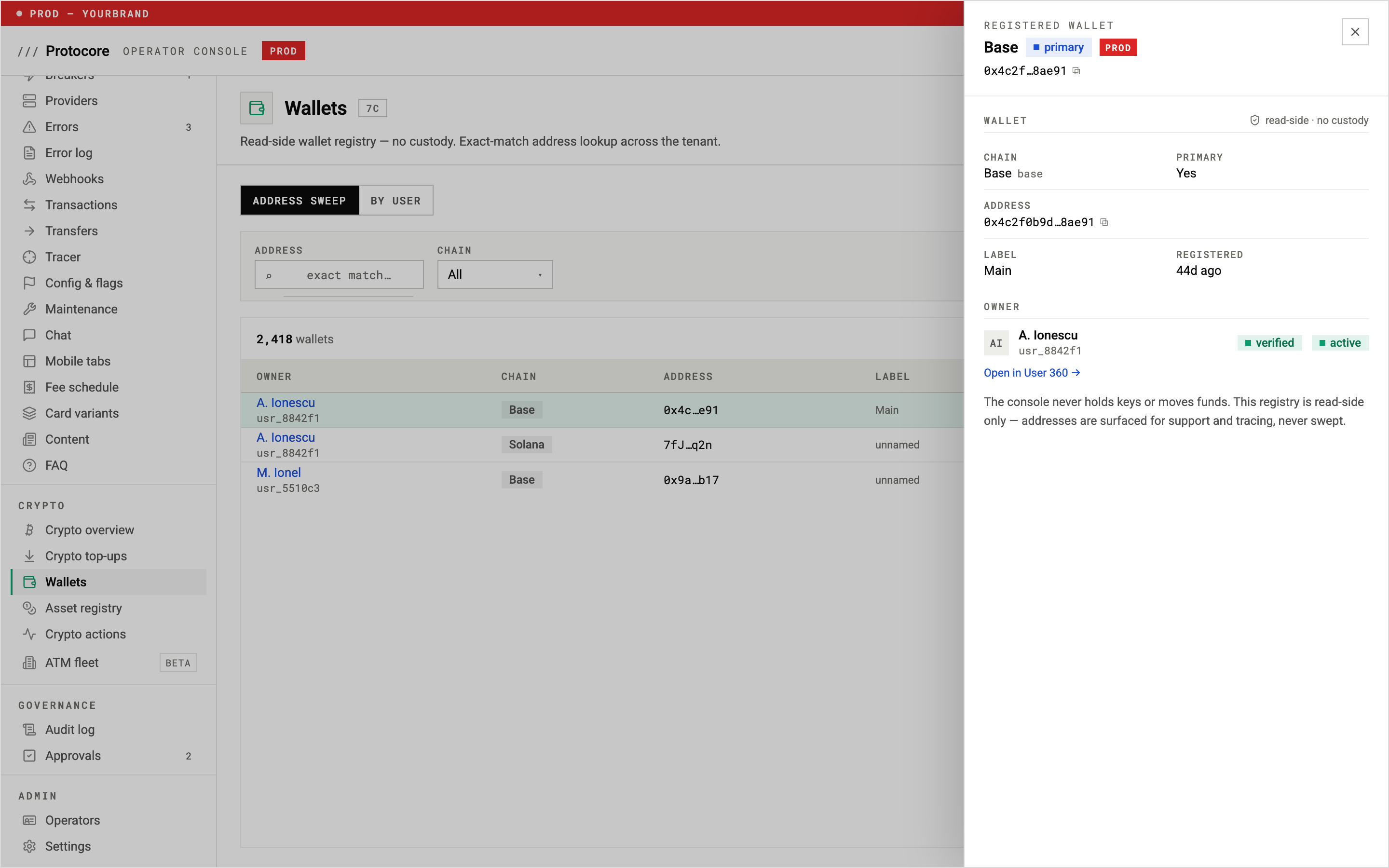Select address cell 7fJ…q2n
Screen dimensions: 1389x868
687,445
